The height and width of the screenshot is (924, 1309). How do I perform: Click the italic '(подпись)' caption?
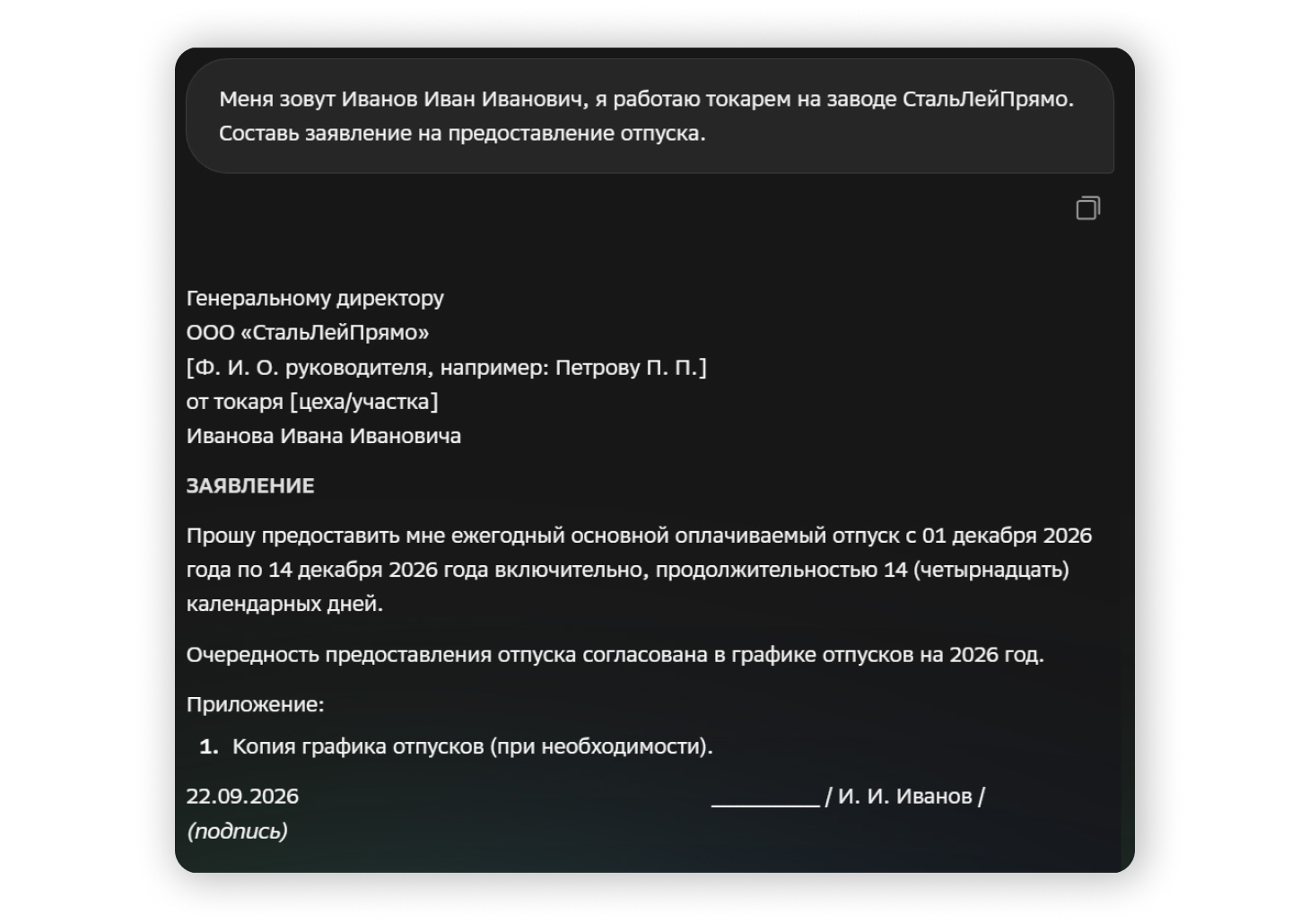click(237, 831)
